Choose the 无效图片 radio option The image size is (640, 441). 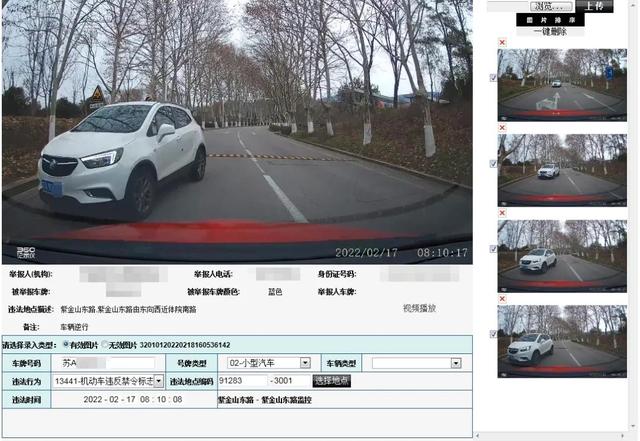(x=106, y=345)
